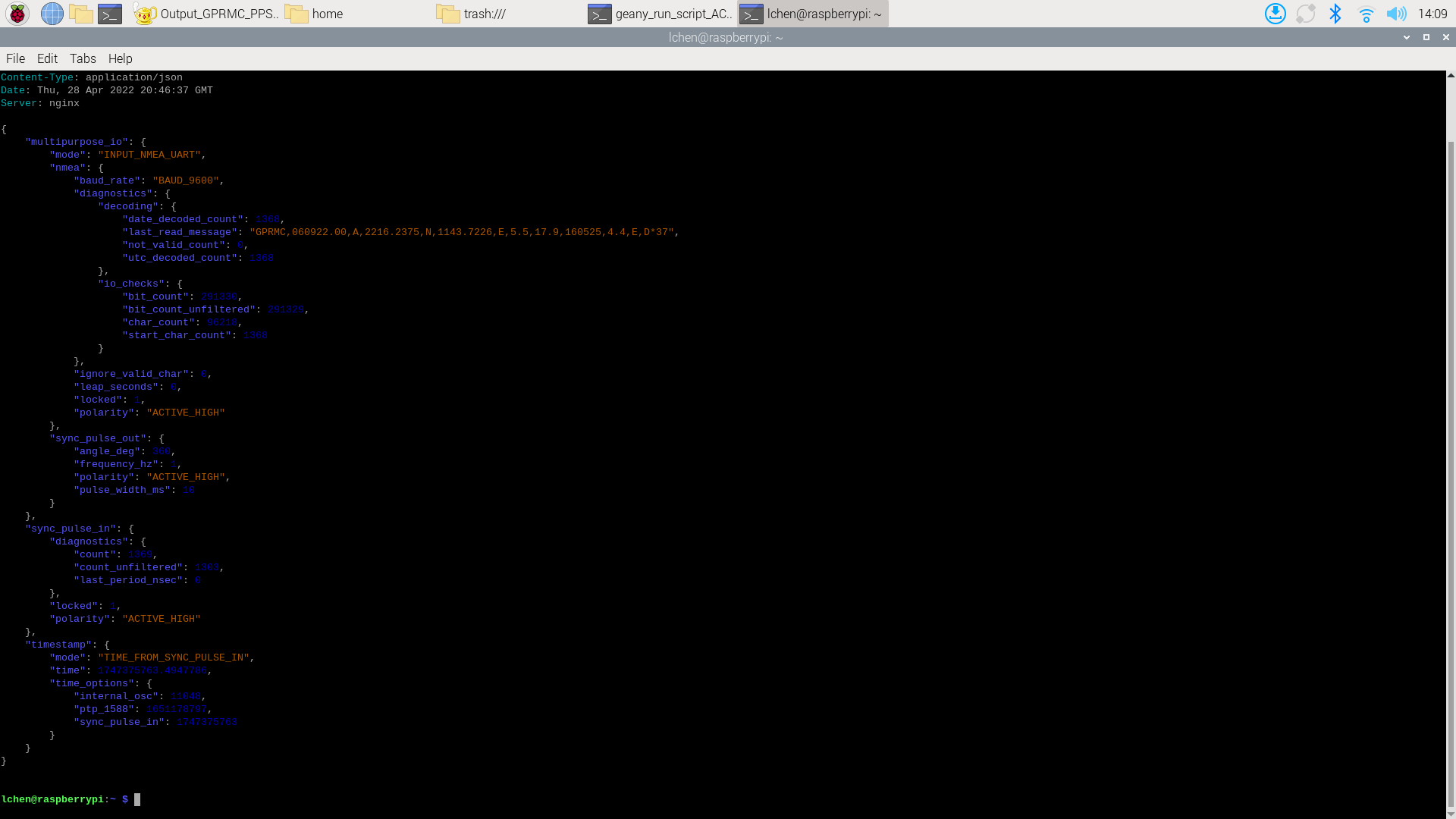
Task: Click the clock showing 14:09
Action: [1432, 14]
